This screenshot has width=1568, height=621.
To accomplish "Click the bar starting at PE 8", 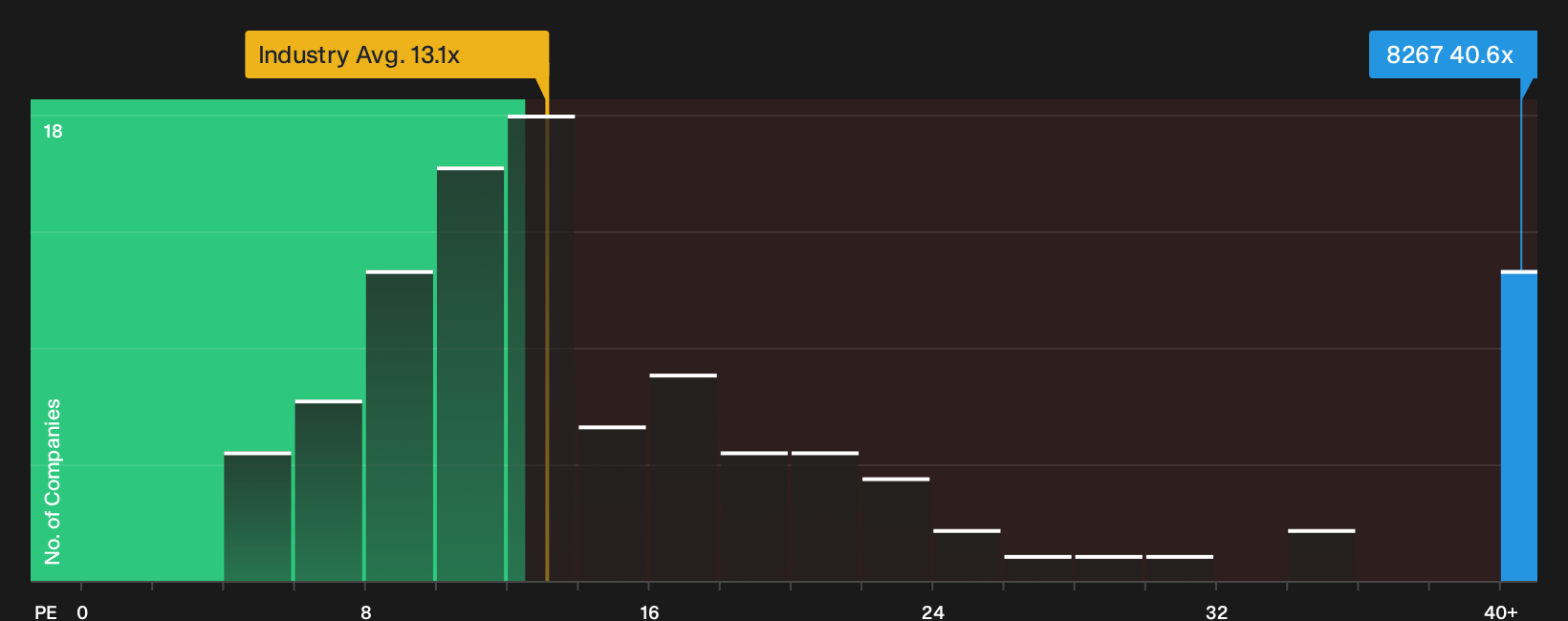I will [x=400, y=426].
